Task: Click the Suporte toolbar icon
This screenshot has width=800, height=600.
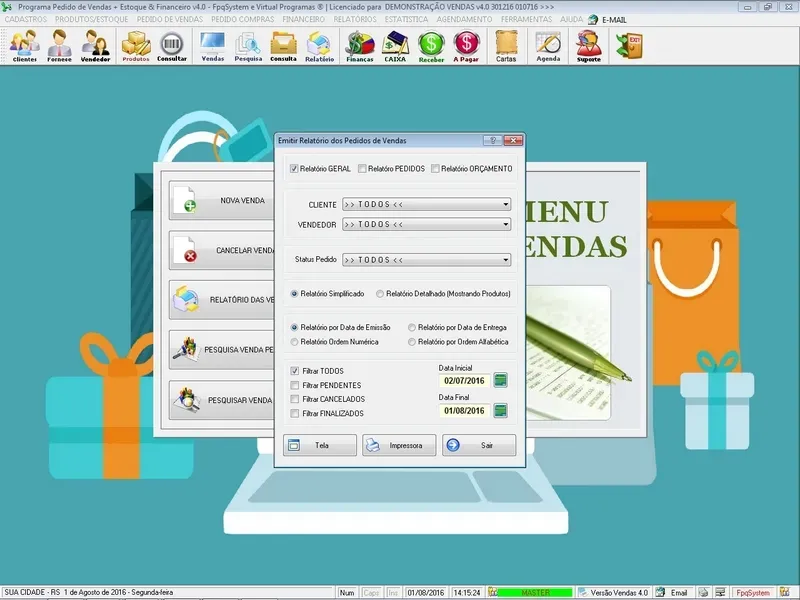Action: coord(589,46)
